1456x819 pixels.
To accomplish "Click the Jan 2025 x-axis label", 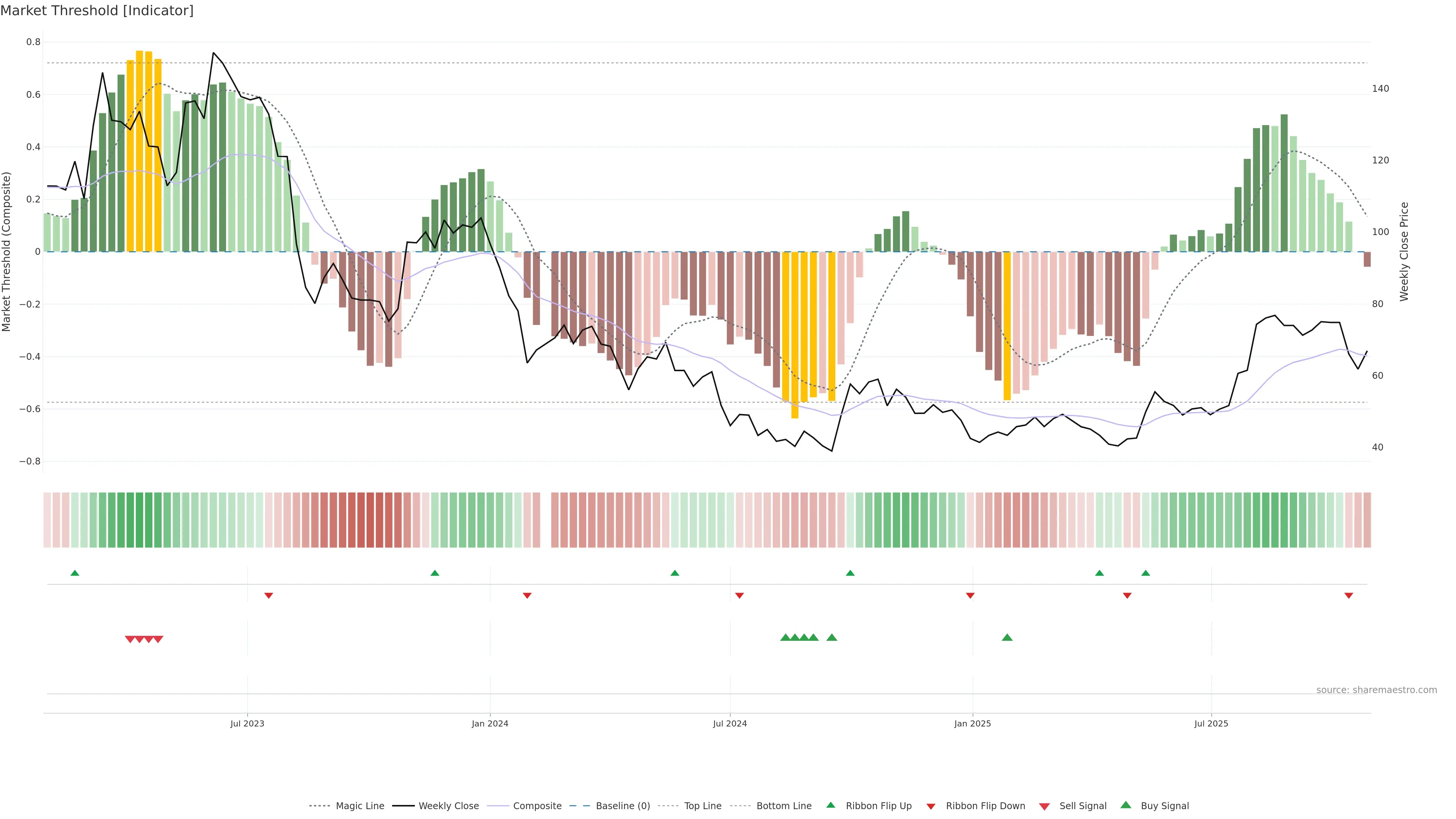I will click(x=972, y=723).
